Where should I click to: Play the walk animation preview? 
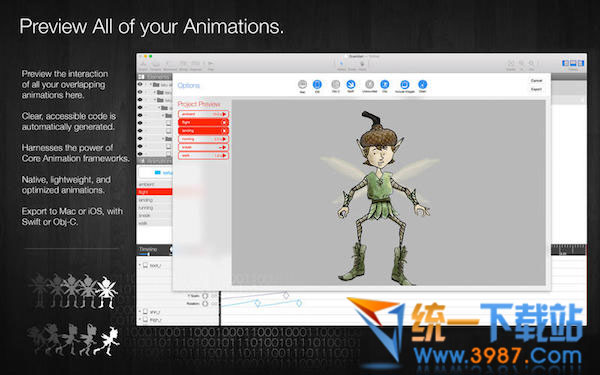pyautogui.click(x=224, y=155)
